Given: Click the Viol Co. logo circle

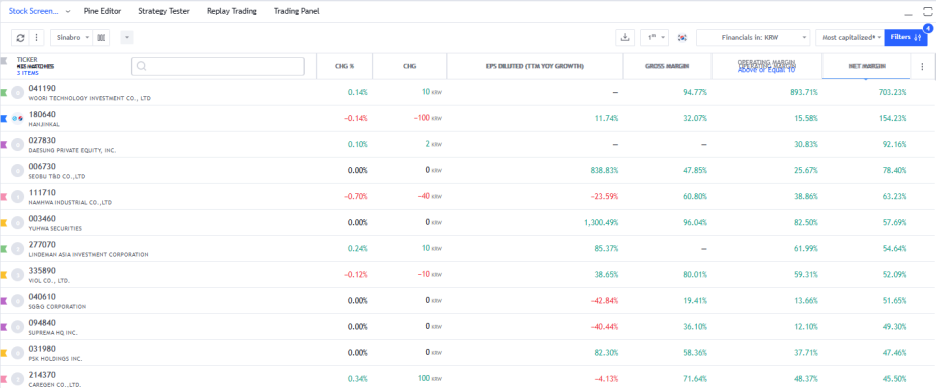Looking at the screenshot, I should [x=17, y=275].
